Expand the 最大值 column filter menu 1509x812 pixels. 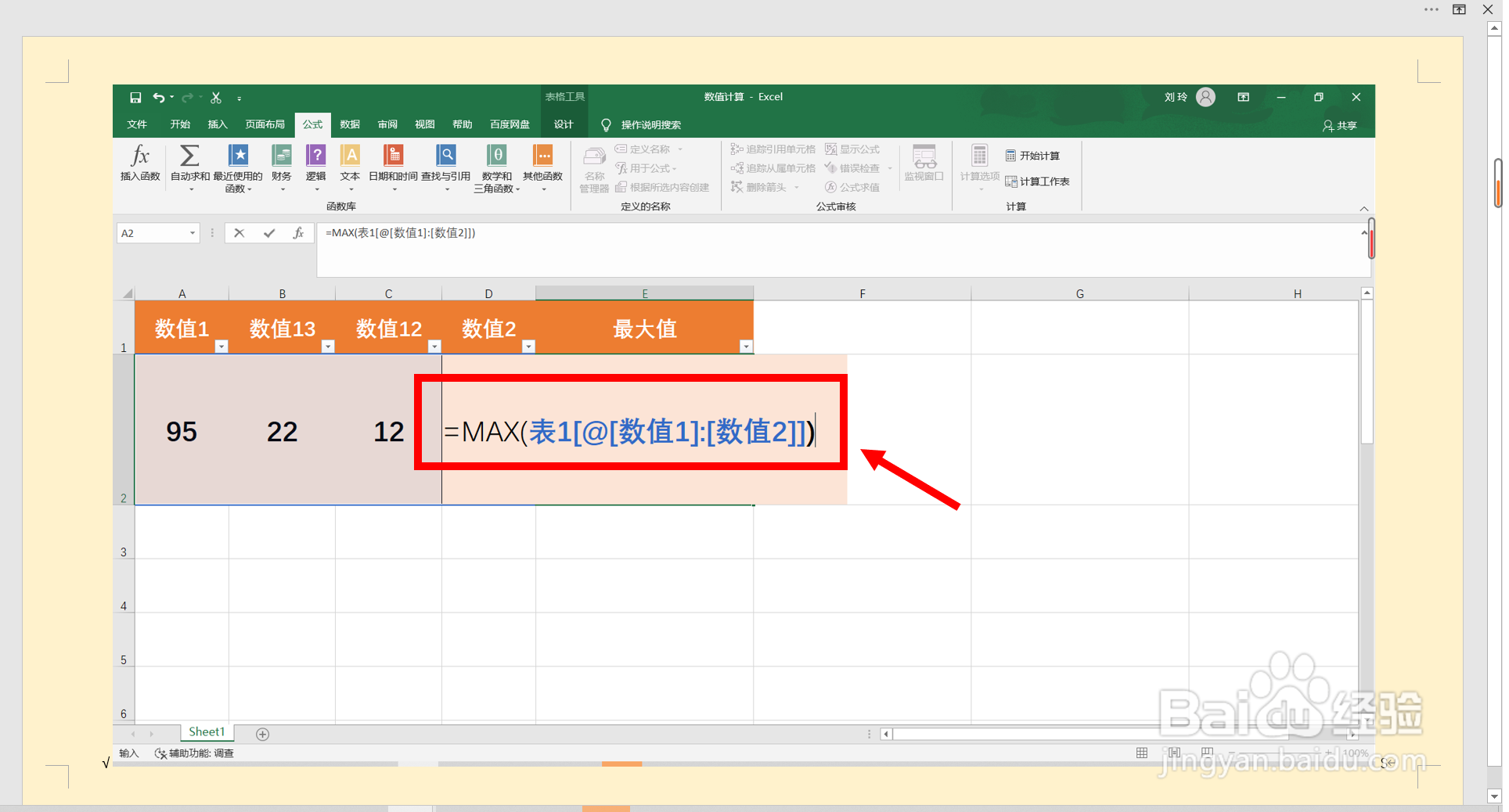click(x=746, y=346)
